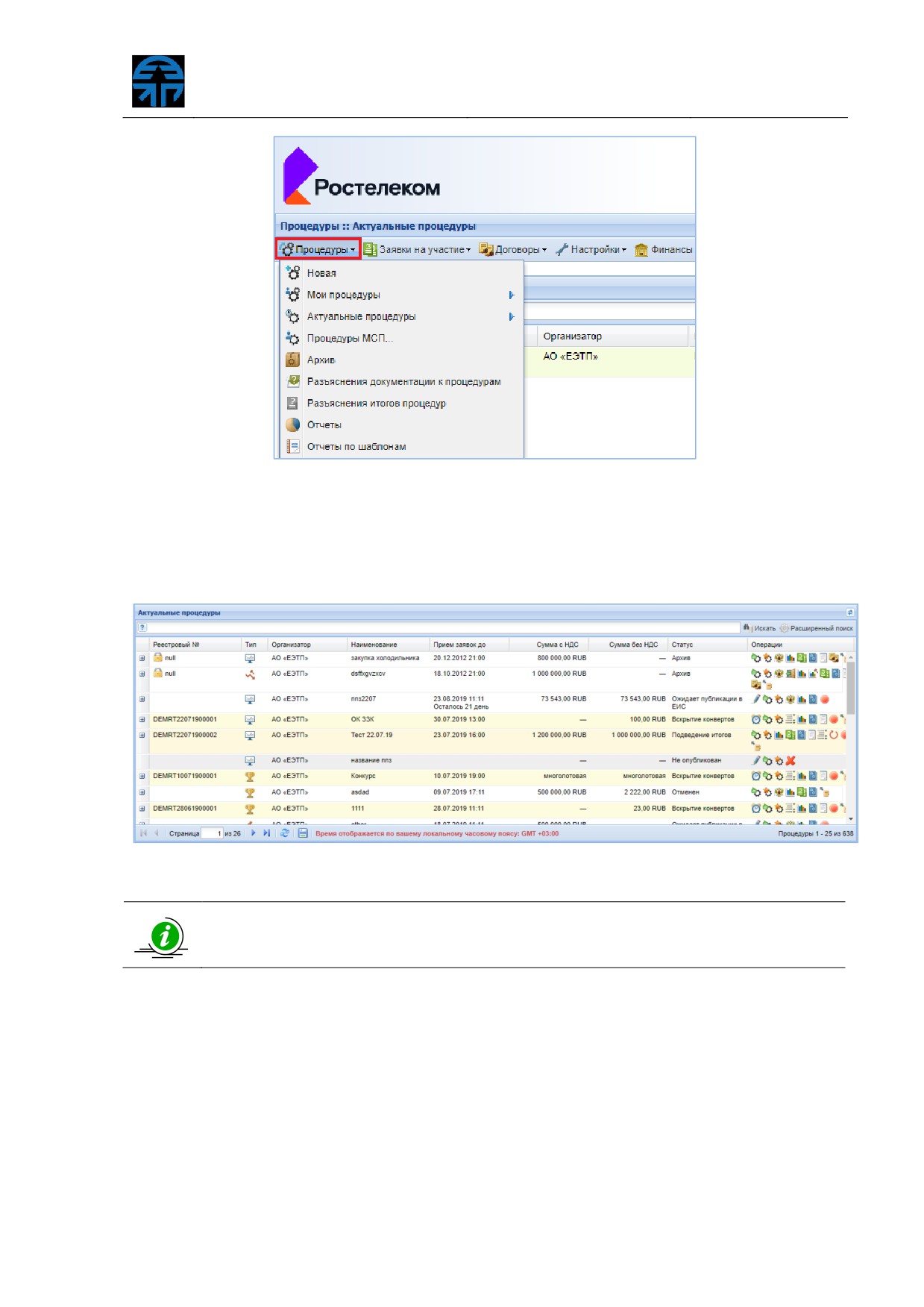This screenshot has width=924, height=1307.
Task: Click the lock icon in dsffxgvzxcv row
Action: click(157, 673)
